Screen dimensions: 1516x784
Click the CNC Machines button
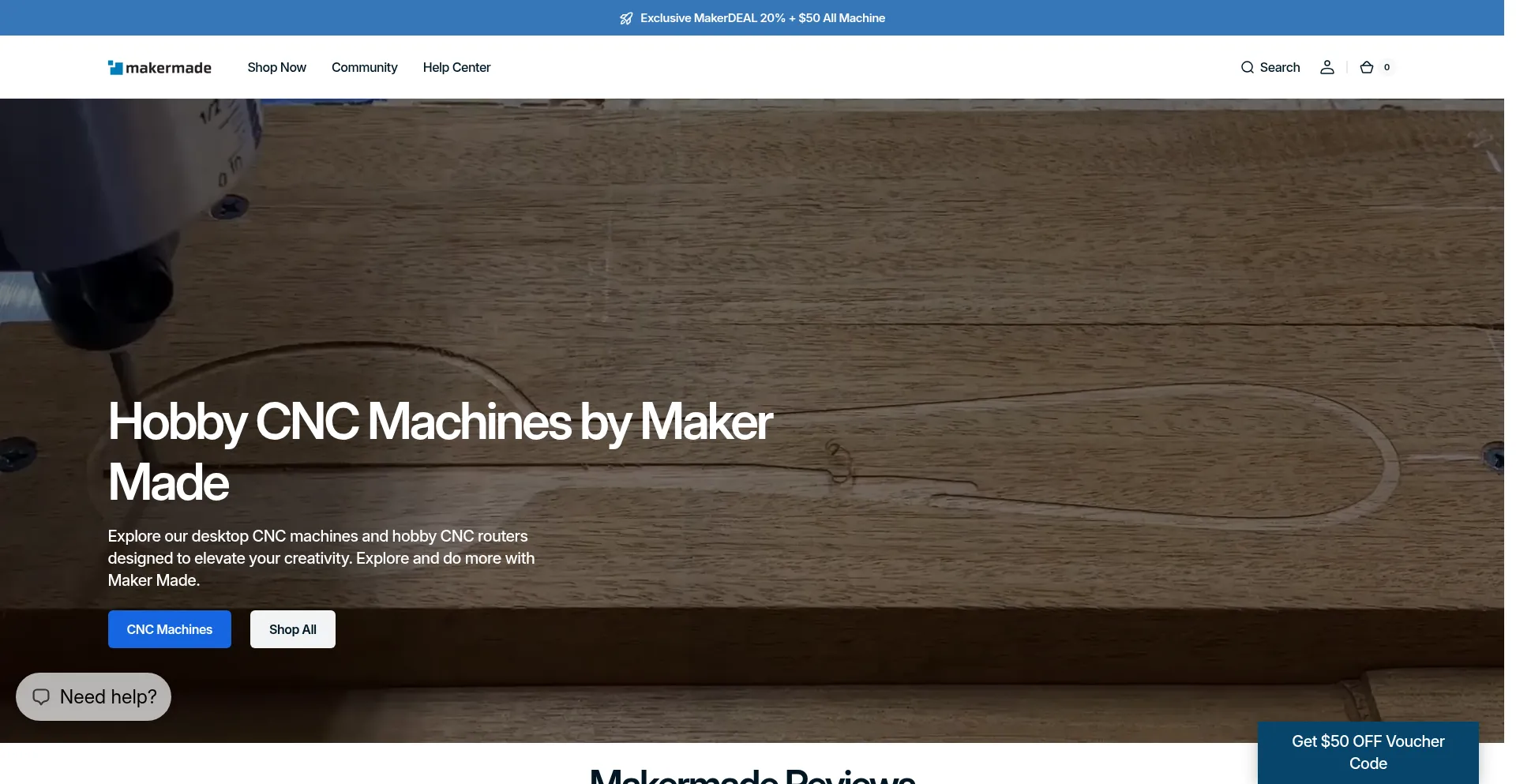(x=170, y=629)
